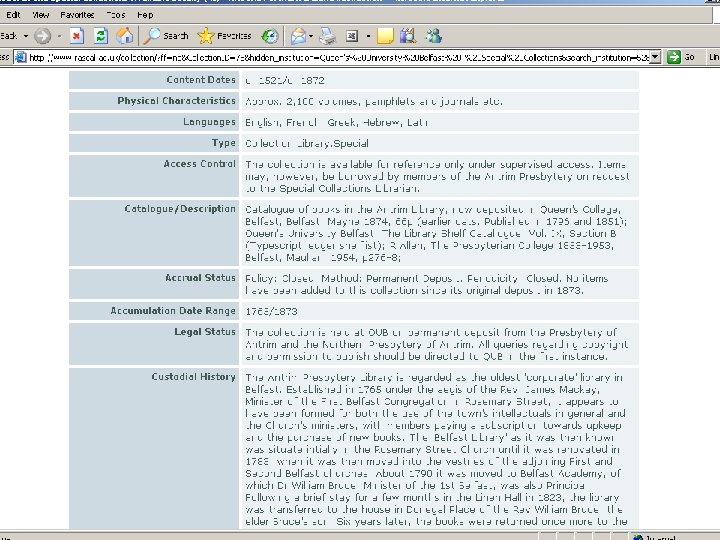Click the 'Collection.Library.Special' type value

(307, 144)
